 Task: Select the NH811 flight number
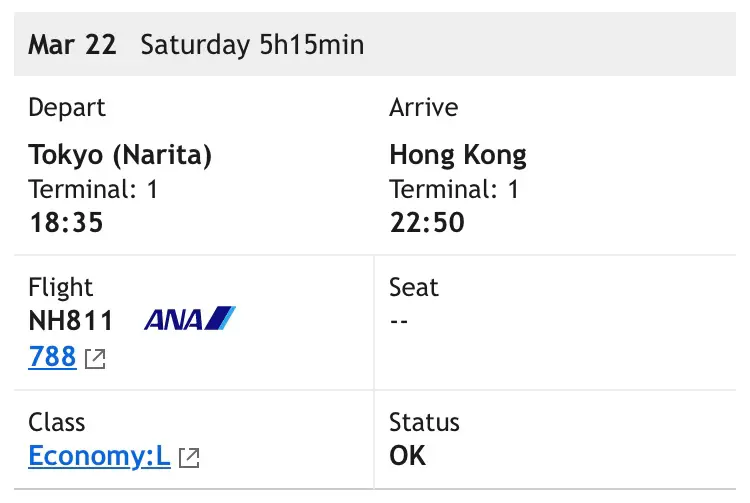(x=71, y=320)
